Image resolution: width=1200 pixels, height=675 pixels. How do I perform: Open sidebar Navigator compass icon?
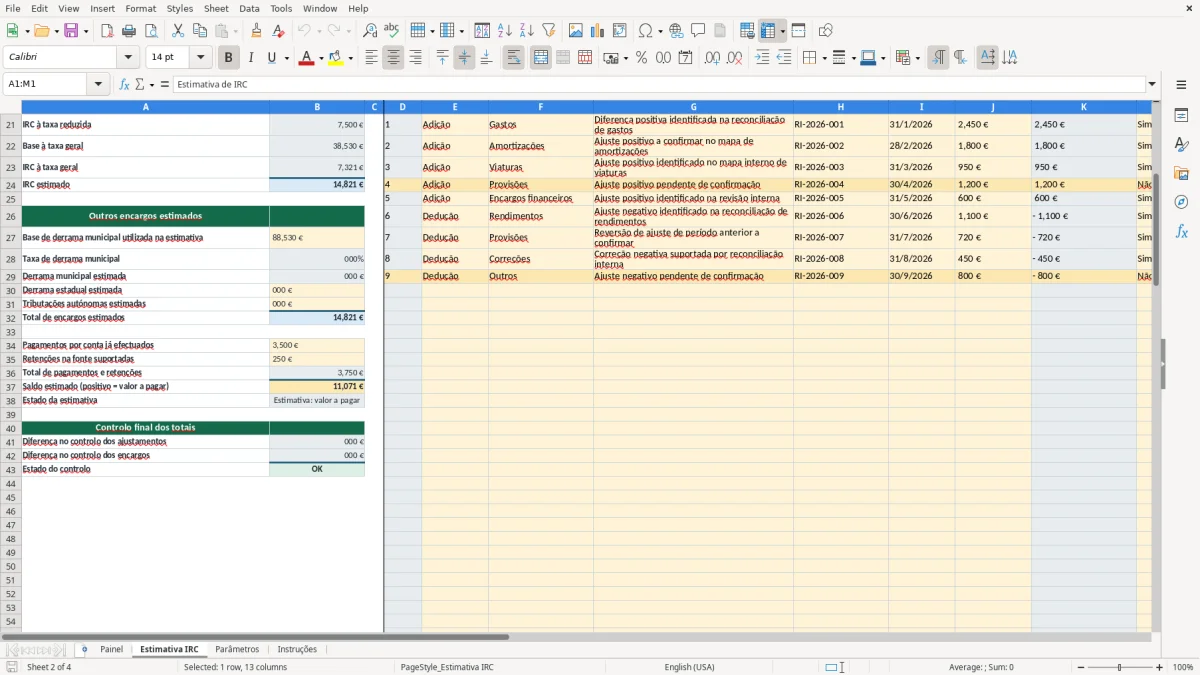pos(1181,202)
